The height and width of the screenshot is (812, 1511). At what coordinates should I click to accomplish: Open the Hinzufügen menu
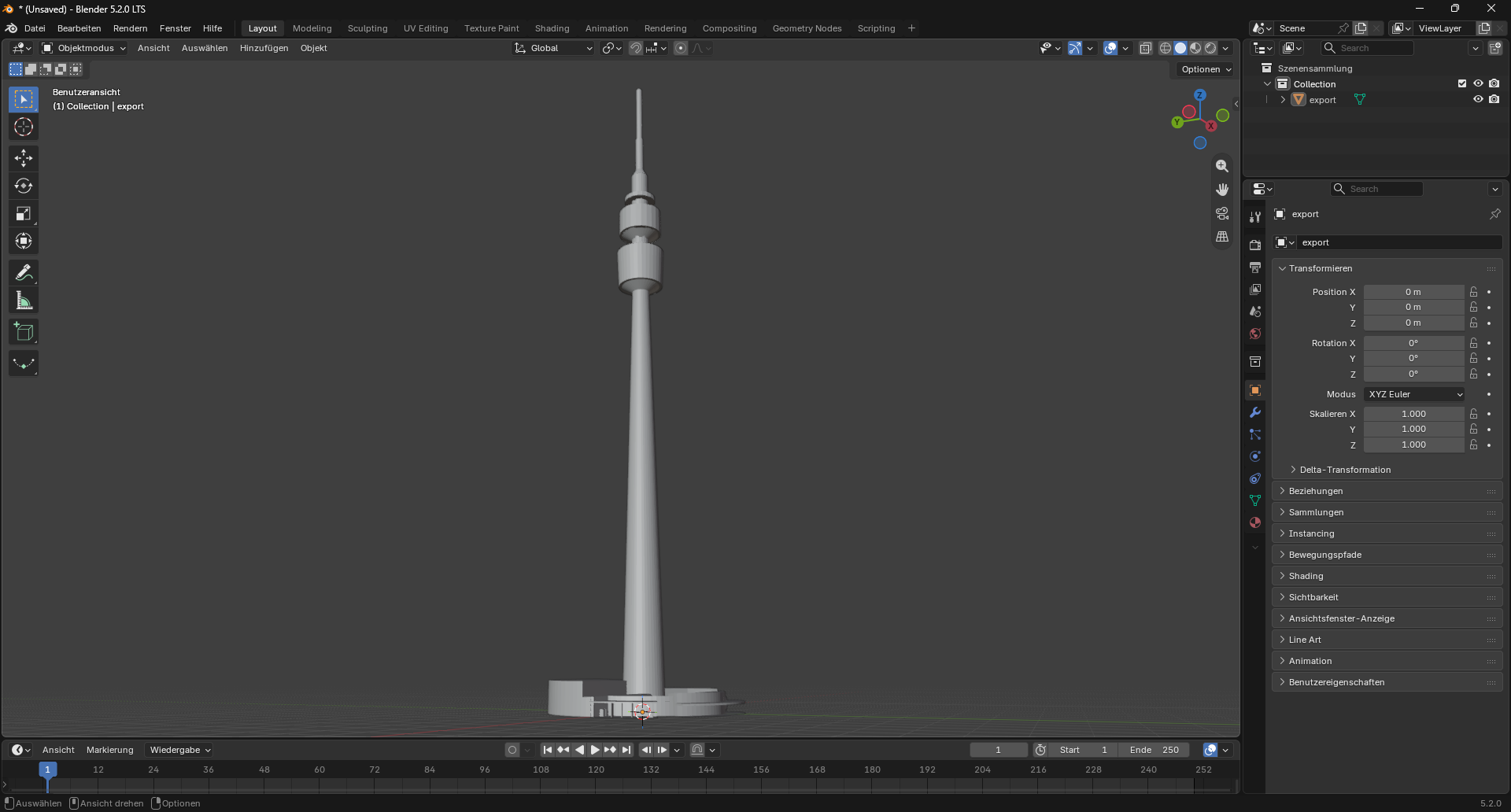264,48
